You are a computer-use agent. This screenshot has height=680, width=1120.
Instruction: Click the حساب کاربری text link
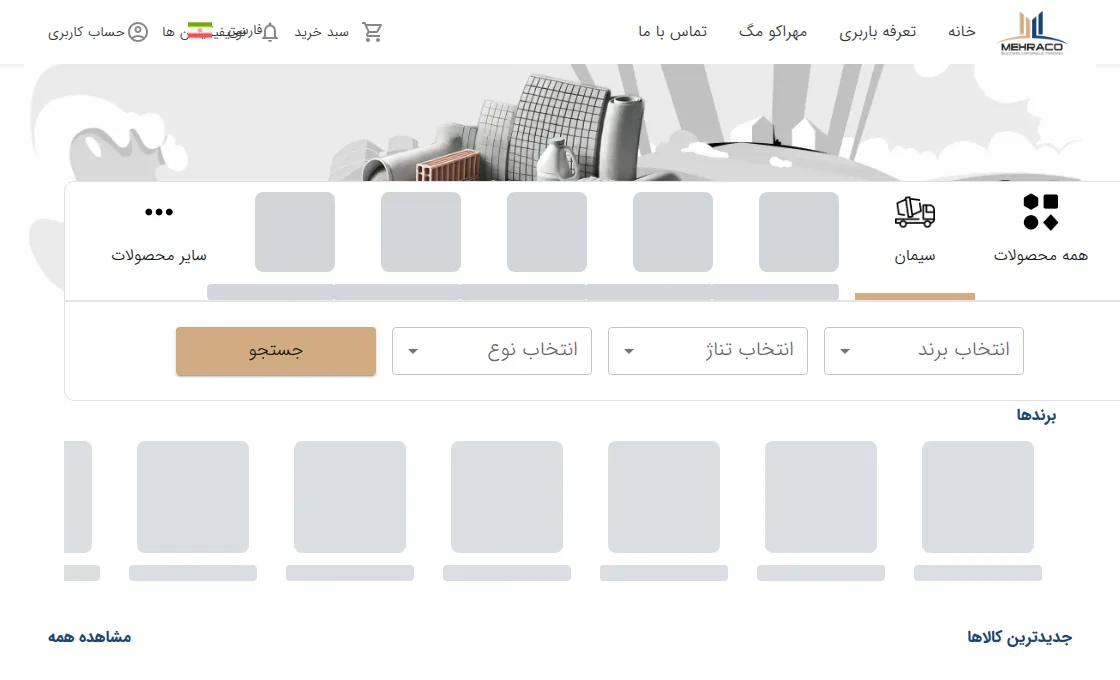coord(86,32)
